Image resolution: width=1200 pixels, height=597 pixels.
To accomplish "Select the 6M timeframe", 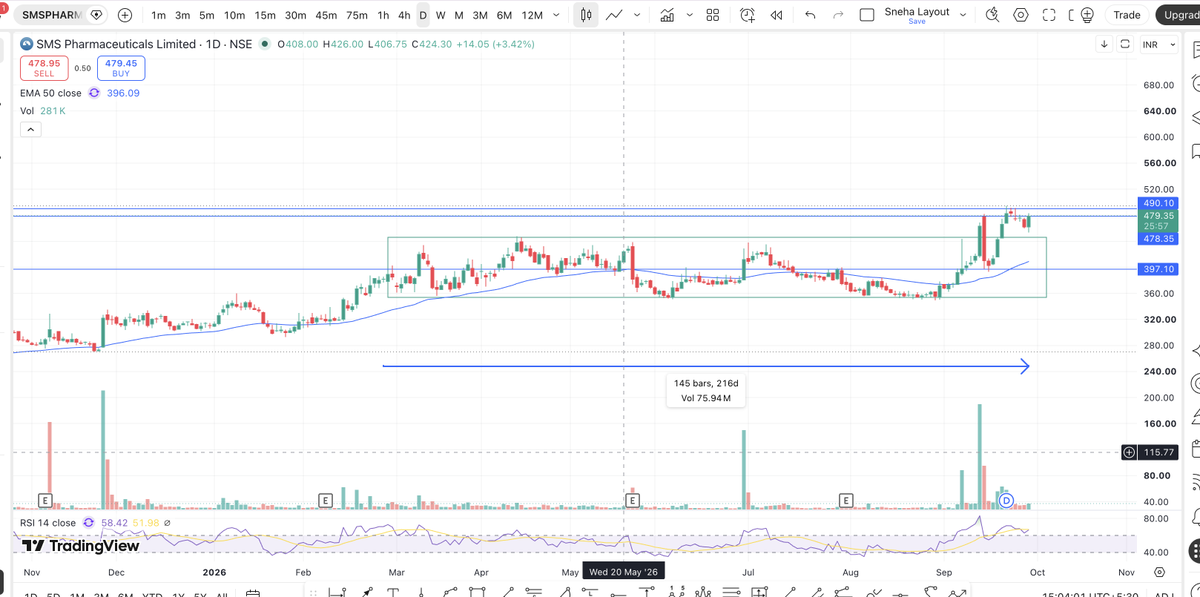I will coord(504,15).
